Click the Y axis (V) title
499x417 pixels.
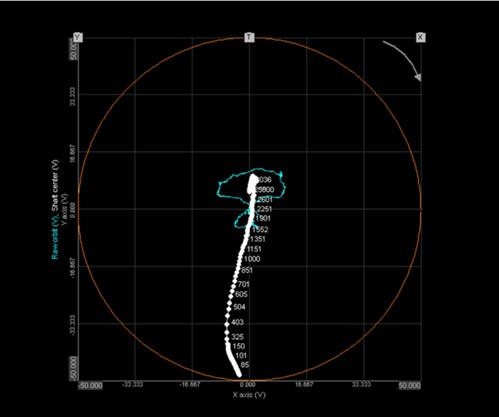pos(65,209)
